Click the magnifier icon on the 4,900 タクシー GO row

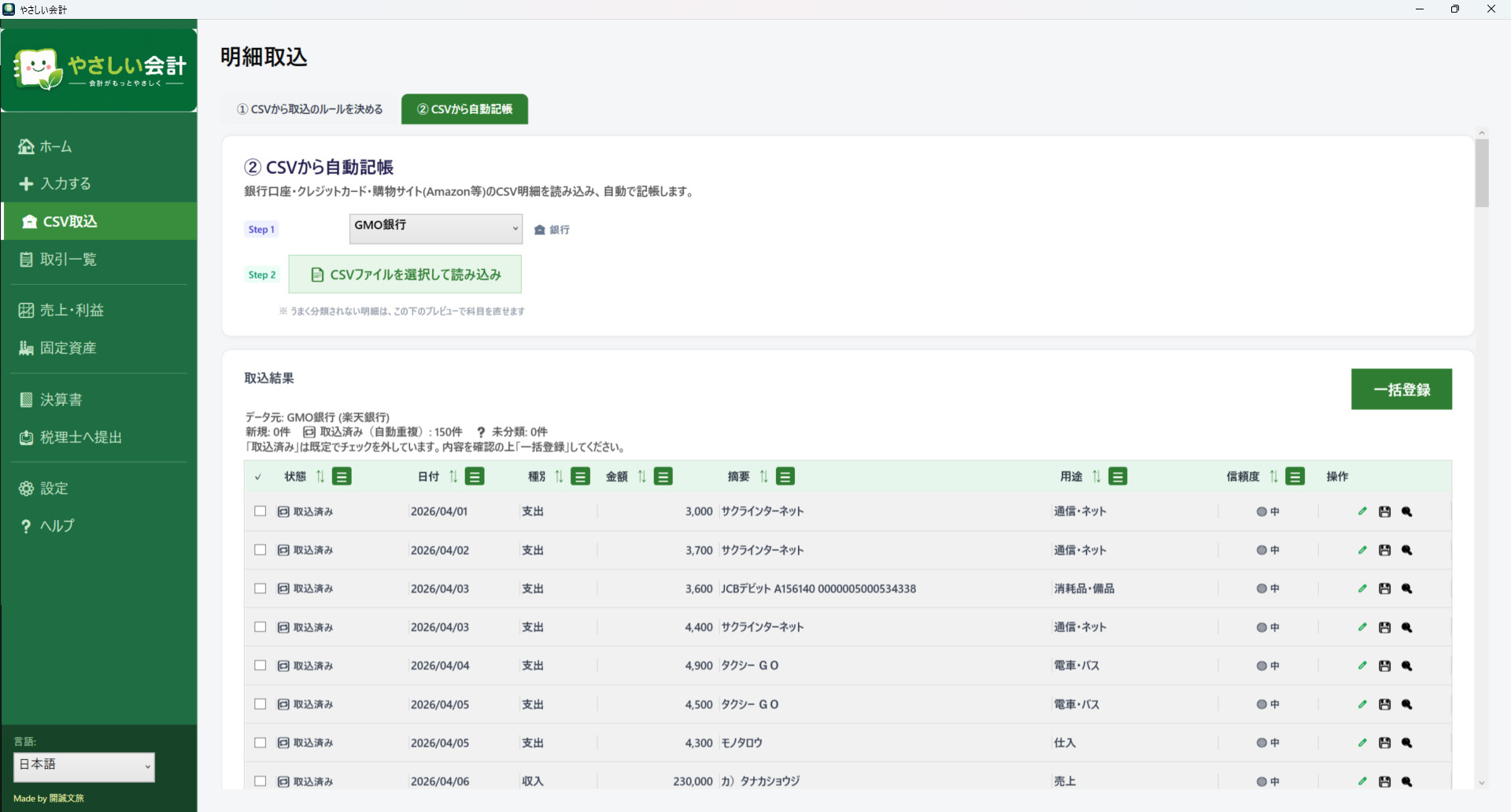(x=1407, y=666)
